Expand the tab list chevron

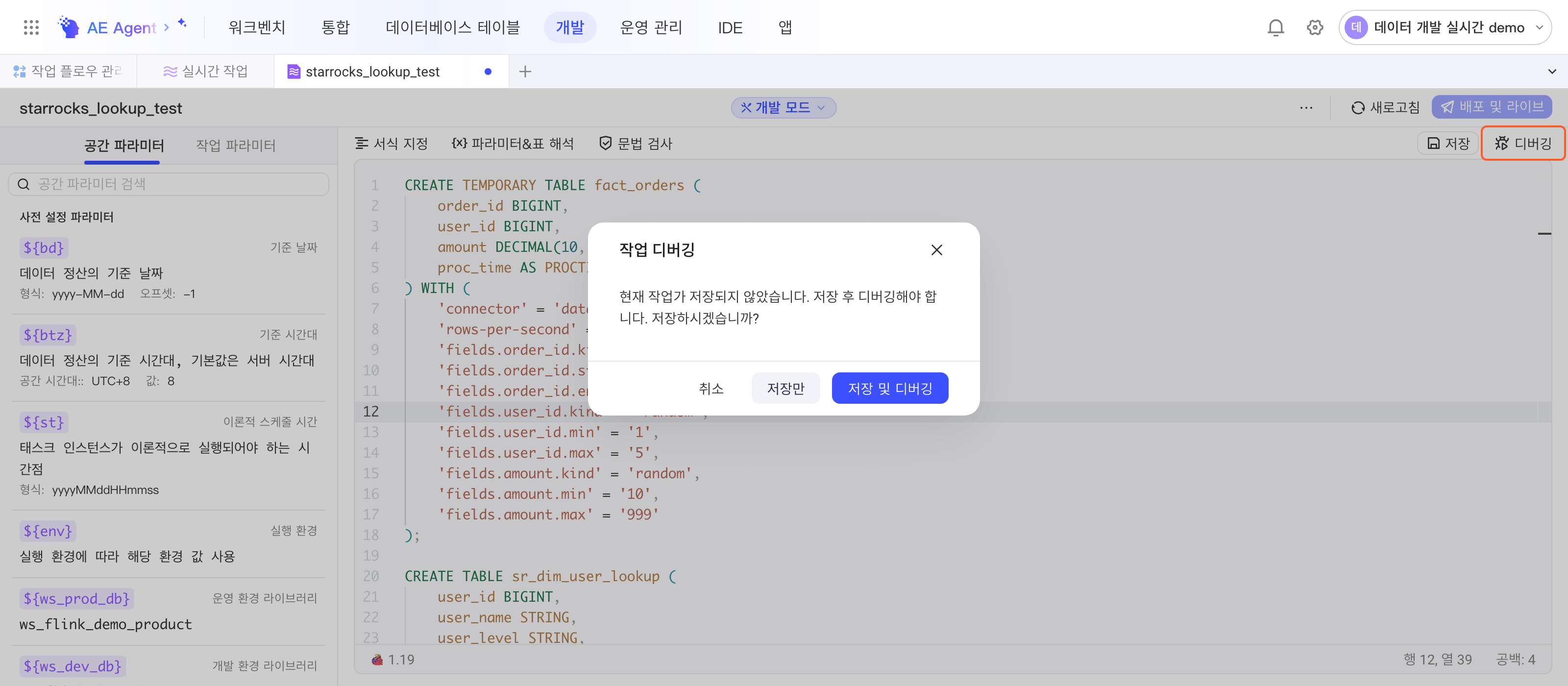tap(1551, 72)
